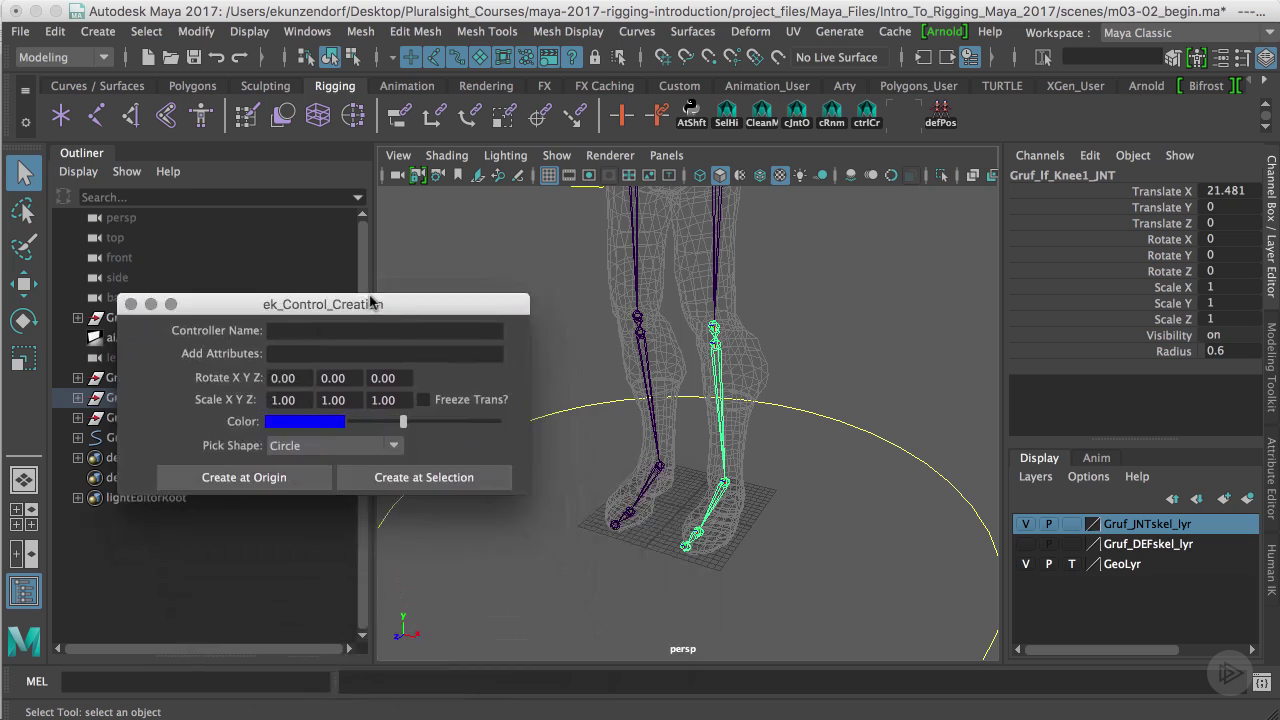Select the Paint Selection tool
The image size is (1280, 720).
pyautogui.click(x=24, y=247)
